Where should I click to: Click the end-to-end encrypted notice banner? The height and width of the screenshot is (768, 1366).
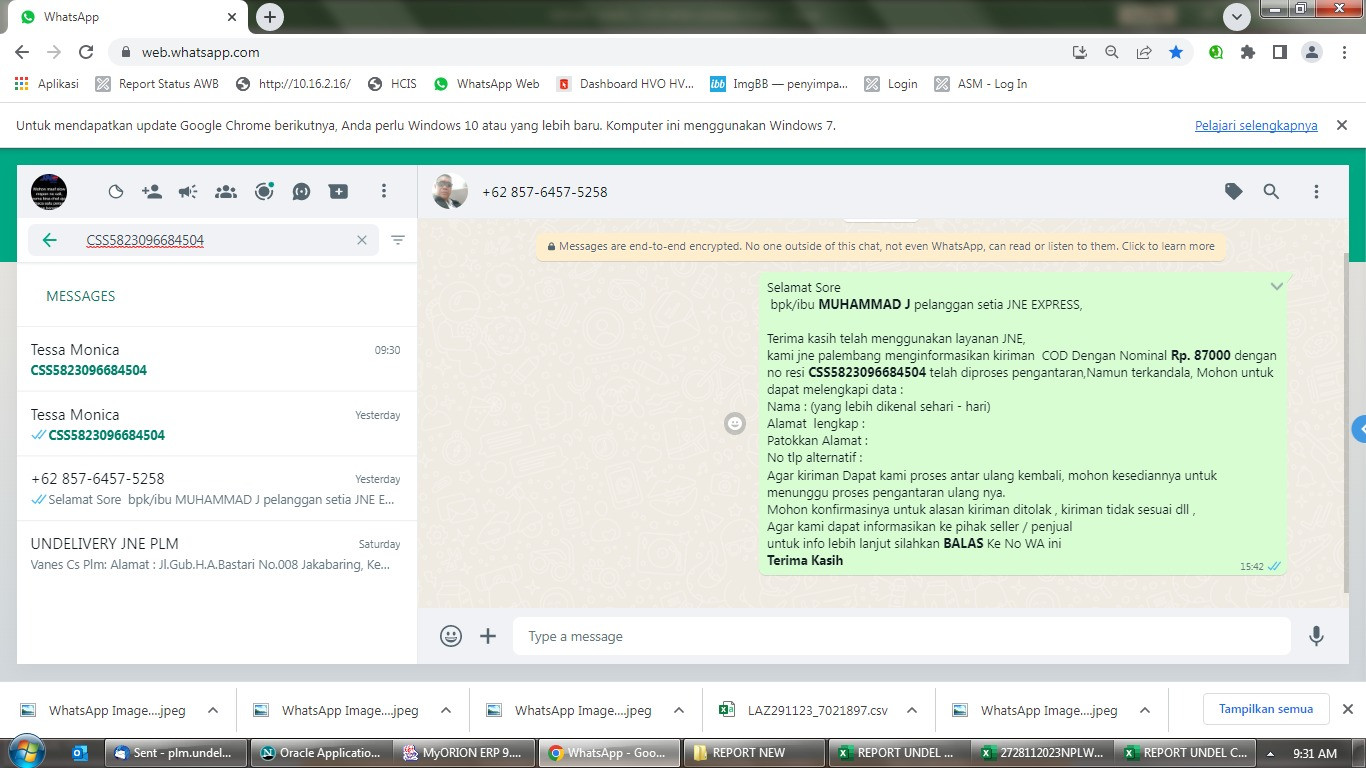pos(881,246)
